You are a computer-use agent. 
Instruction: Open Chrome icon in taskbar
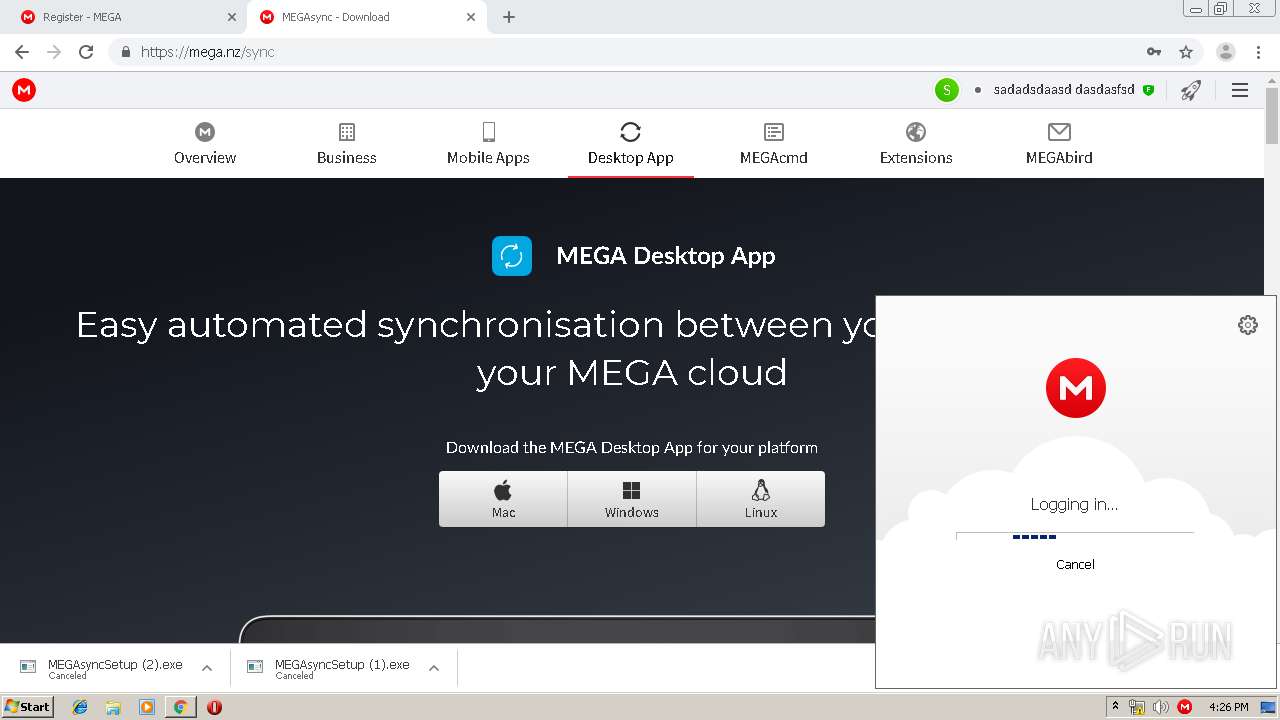[x=180, y=707]
